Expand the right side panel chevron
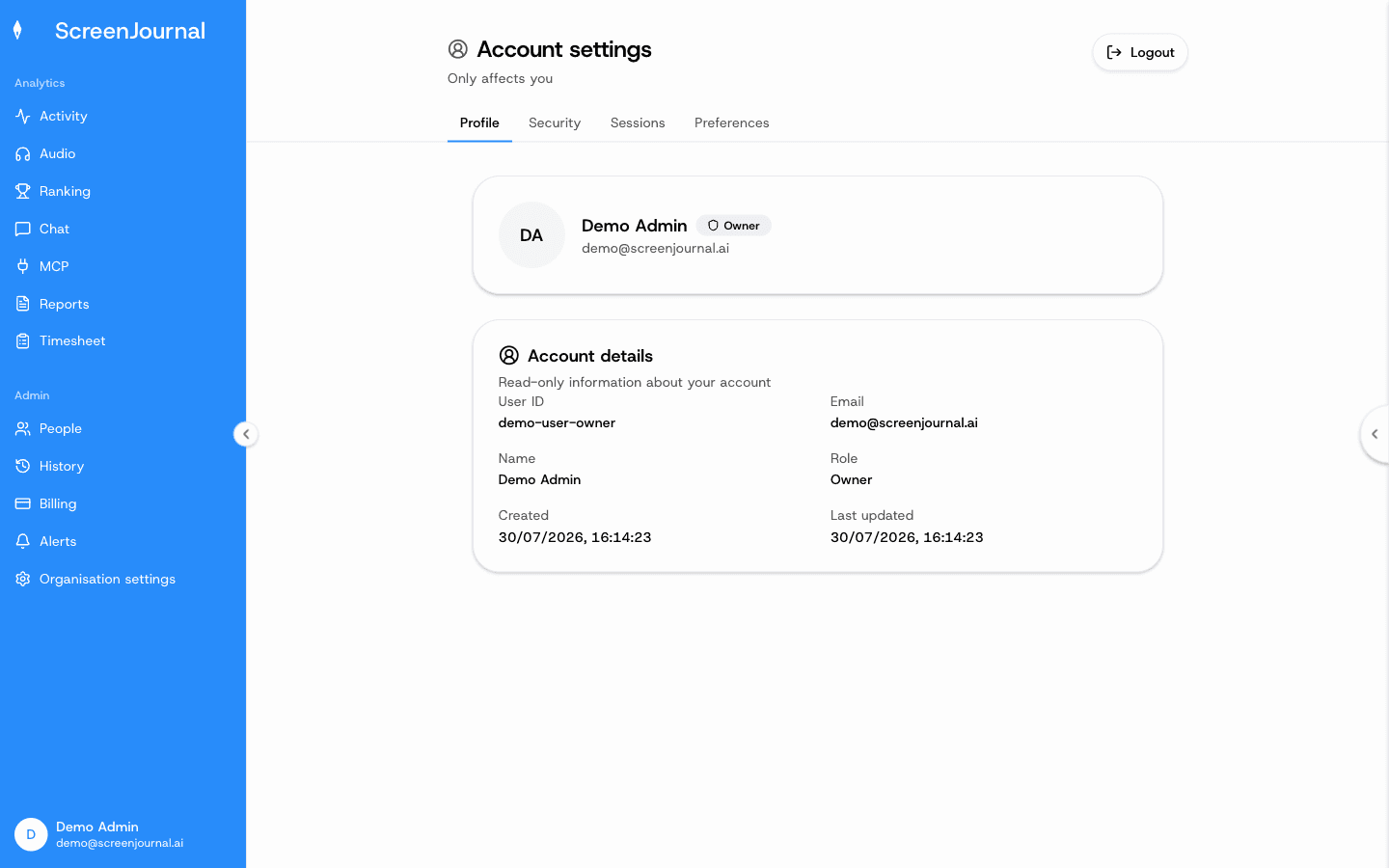 (x=1375, y=434)
